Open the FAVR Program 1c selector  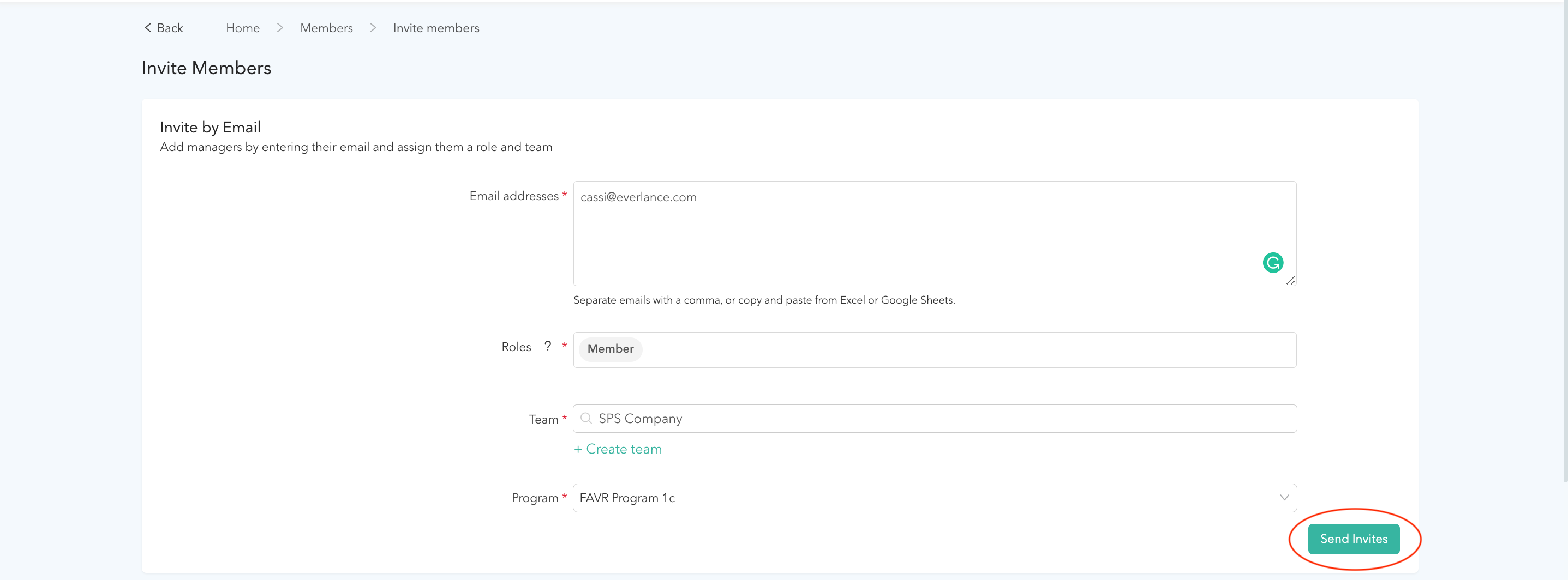point(935,497)
